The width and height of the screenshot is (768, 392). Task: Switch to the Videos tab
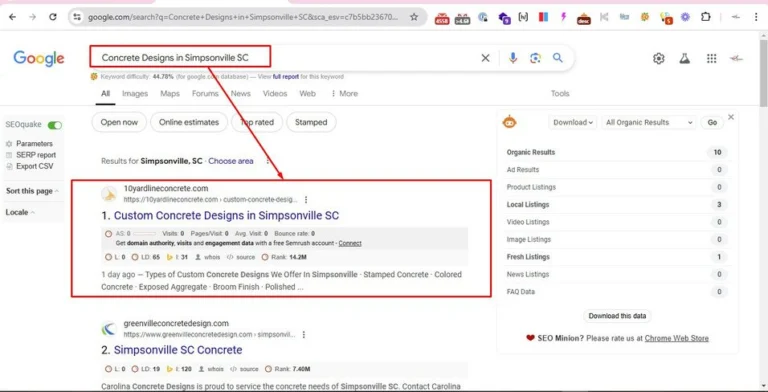coord(275,94)
